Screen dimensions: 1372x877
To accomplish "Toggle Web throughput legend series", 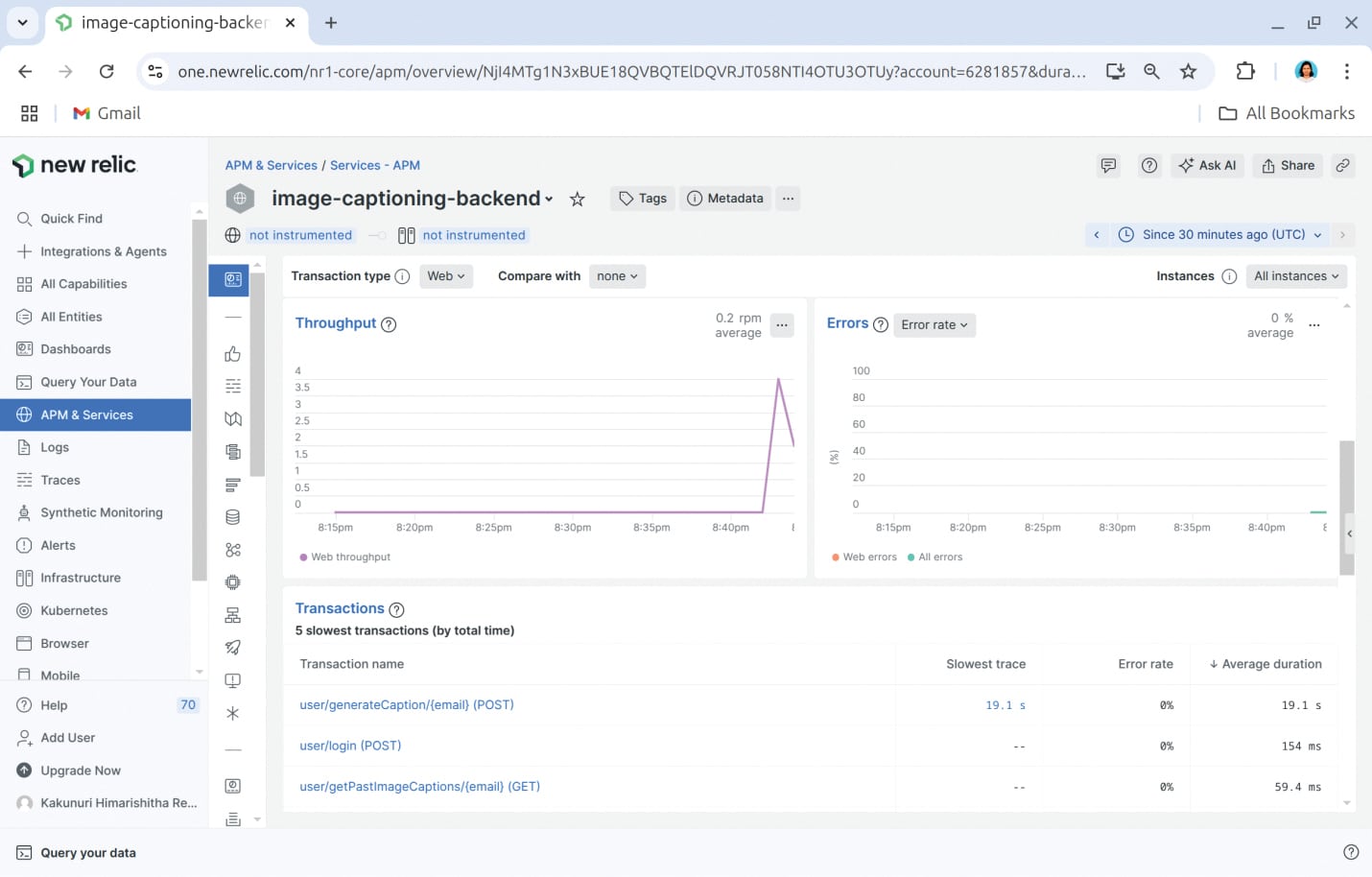I will point(345,557).
